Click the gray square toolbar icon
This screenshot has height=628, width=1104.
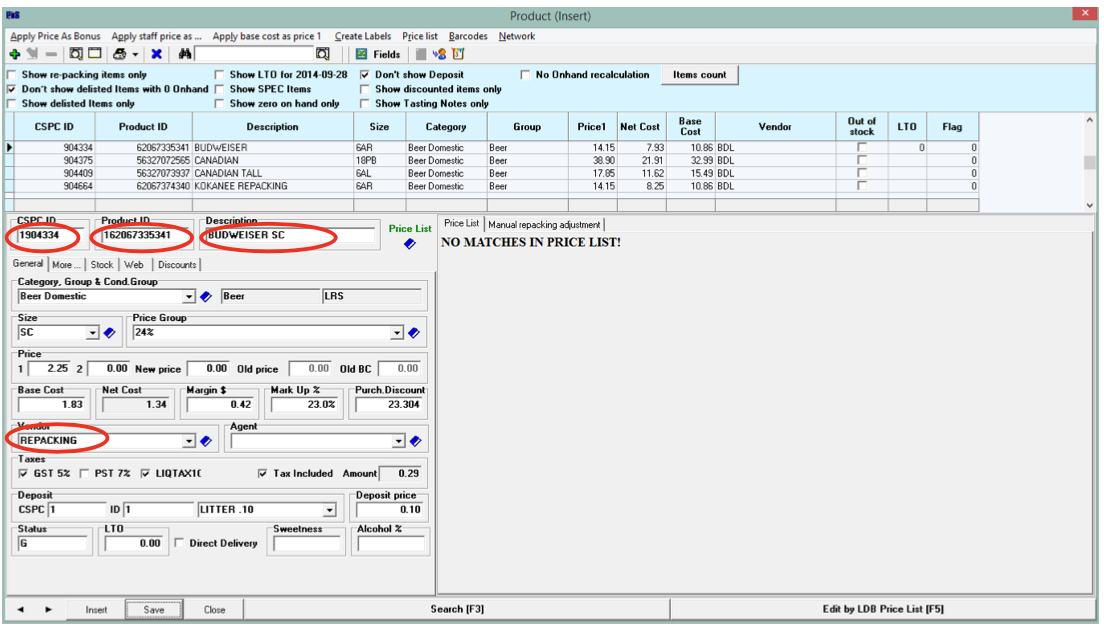[420, 54]
